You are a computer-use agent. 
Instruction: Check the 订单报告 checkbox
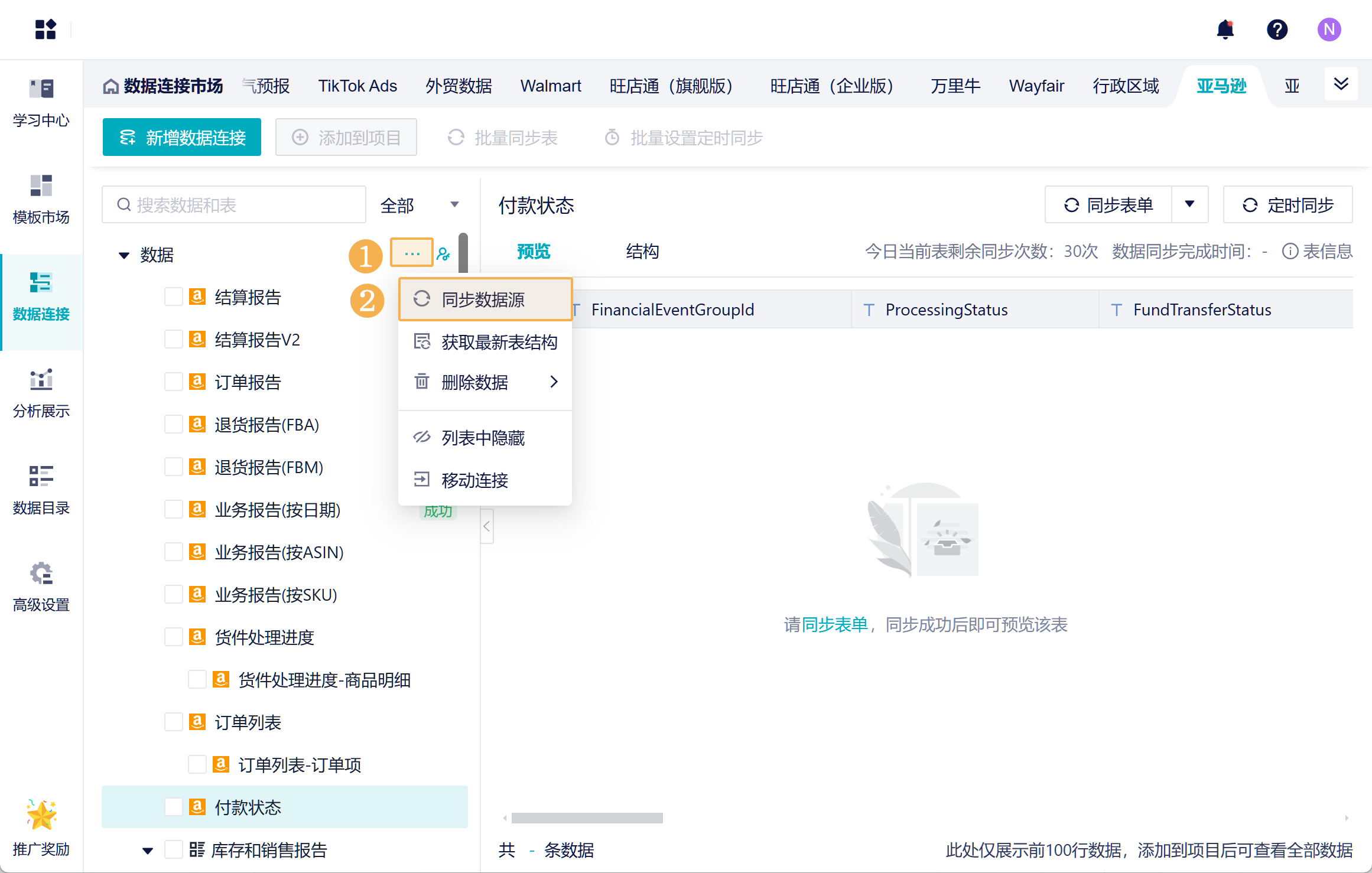[x=173, y=382]
